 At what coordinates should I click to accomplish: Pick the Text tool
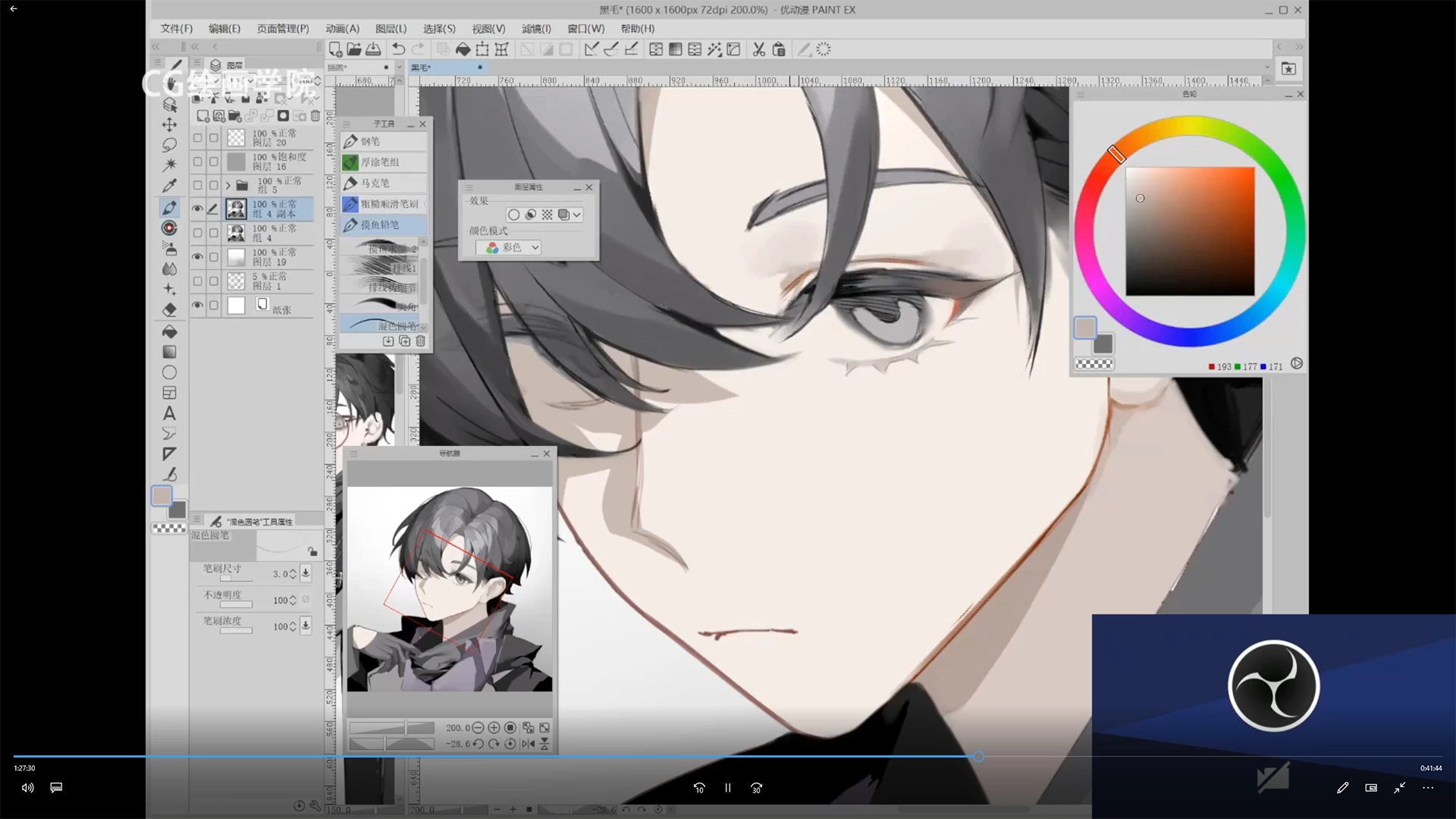point(169,413)
